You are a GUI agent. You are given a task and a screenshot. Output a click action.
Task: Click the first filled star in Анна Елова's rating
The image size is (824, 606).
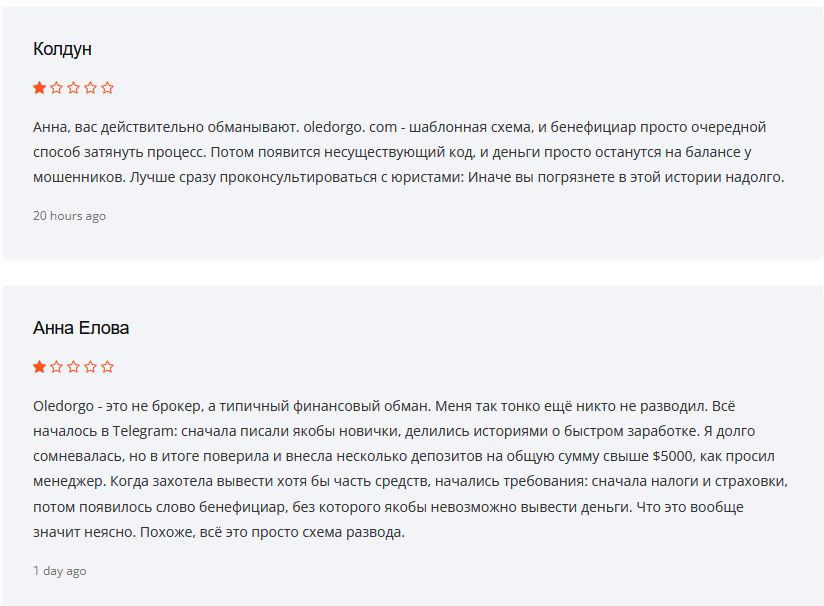(39, 366)
